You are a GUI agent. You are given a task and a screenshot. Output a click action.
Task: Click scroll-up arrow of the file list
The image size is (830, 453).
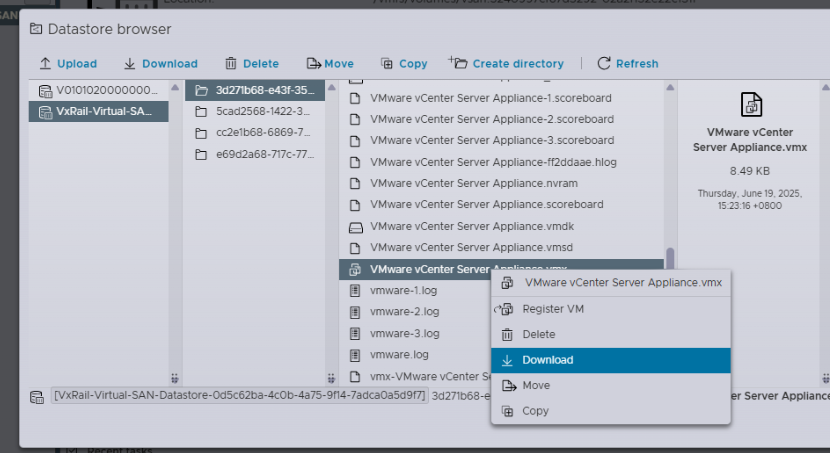(x=670, y=87)
